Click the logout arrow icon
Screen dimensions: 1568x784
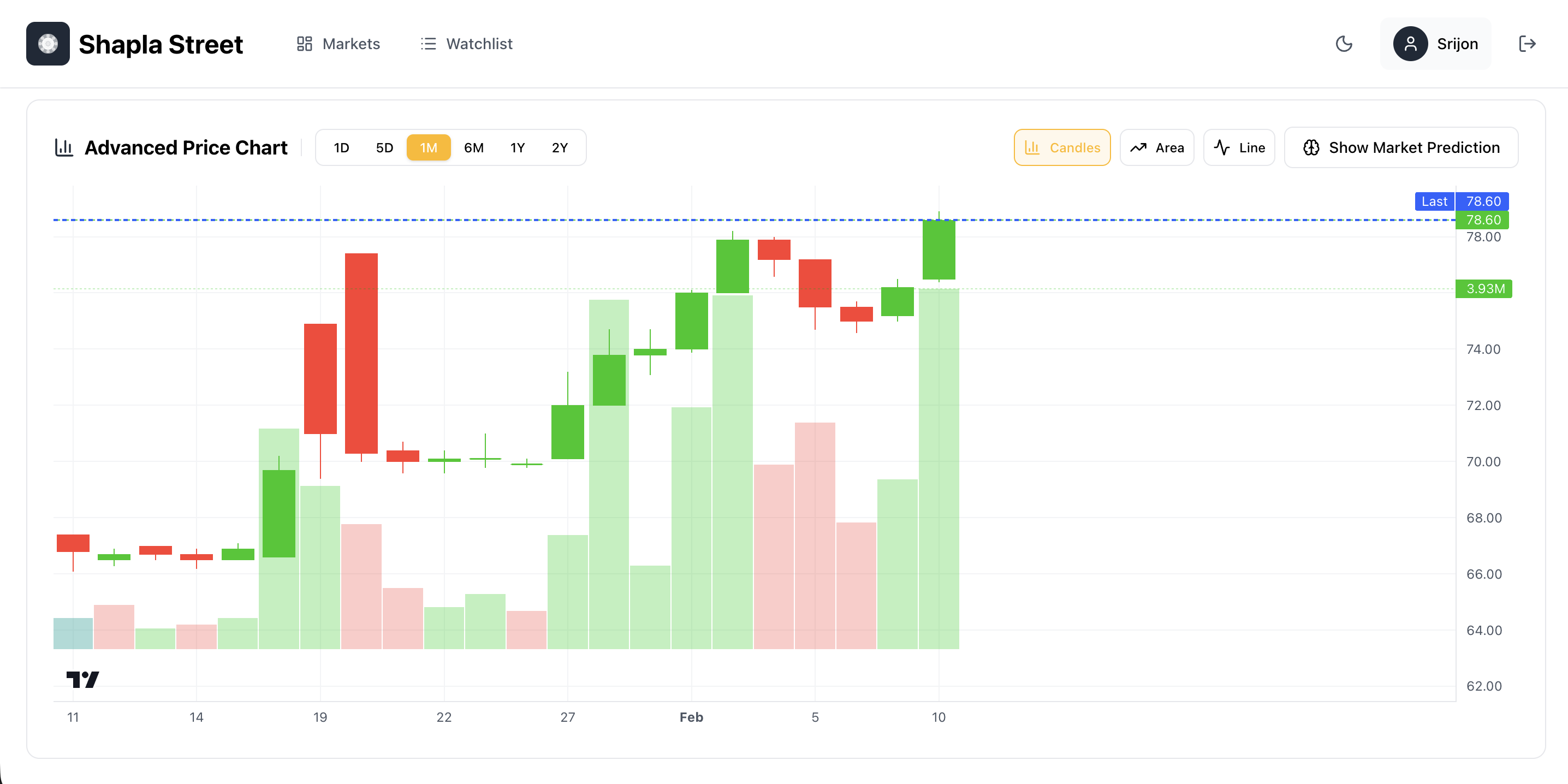[1527, 44]
